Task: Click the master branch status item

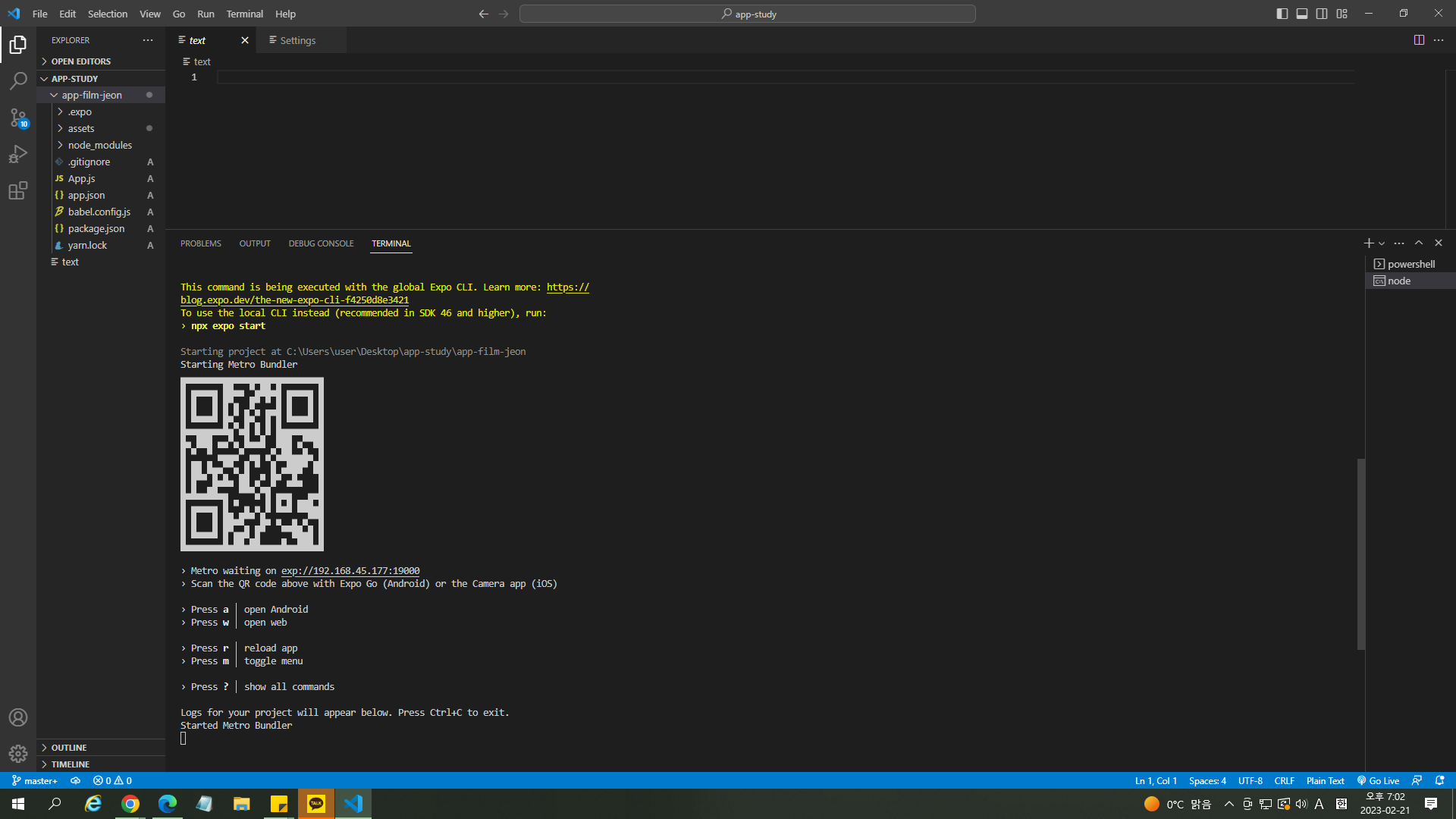Action: (35, 780)
